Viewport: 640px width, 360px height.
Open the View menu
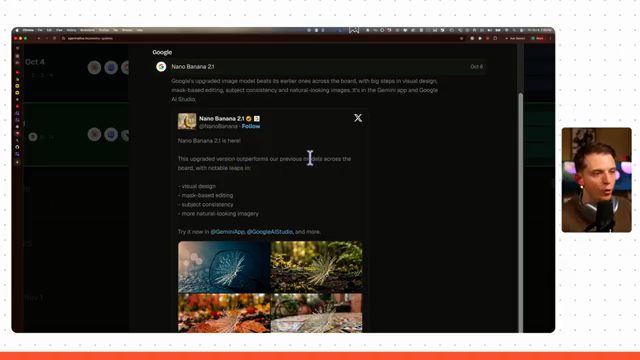coord(59,30)
